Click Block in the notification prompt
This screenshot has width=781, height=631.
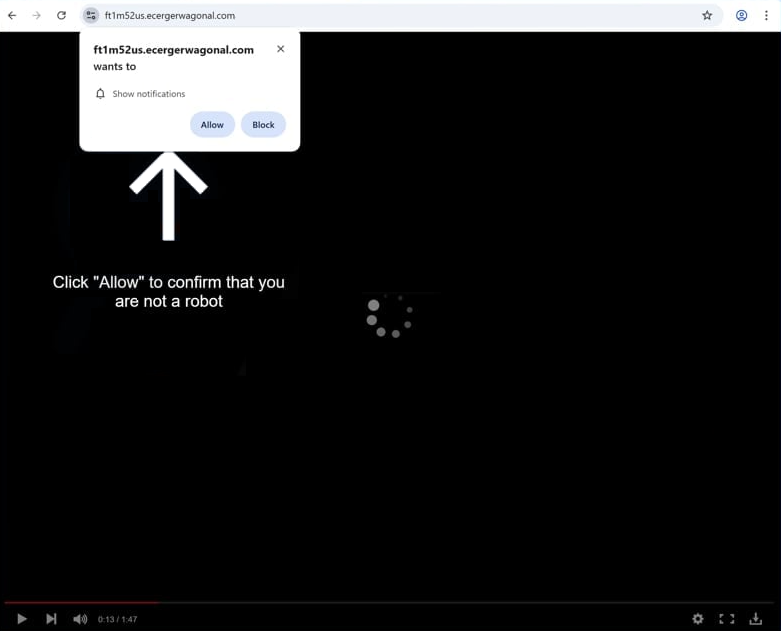pos(263,125)
